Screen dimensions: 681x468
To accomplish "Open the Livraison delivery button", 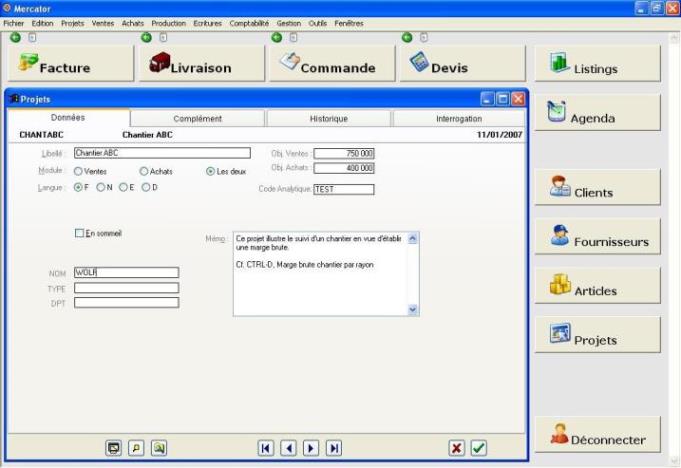I will 202,63.
